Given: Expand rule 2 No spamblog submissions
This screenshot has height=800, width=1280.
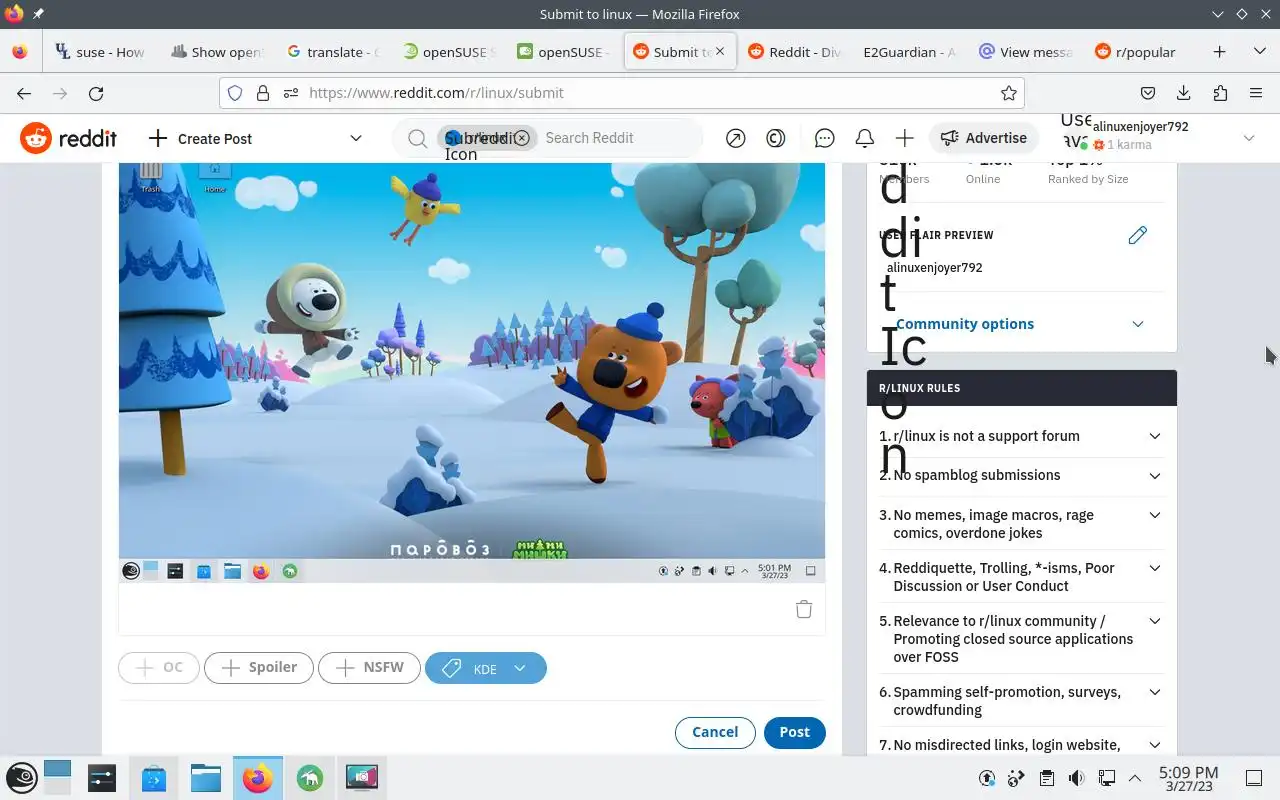Looking at the screenshot, I should (1021, 475).
